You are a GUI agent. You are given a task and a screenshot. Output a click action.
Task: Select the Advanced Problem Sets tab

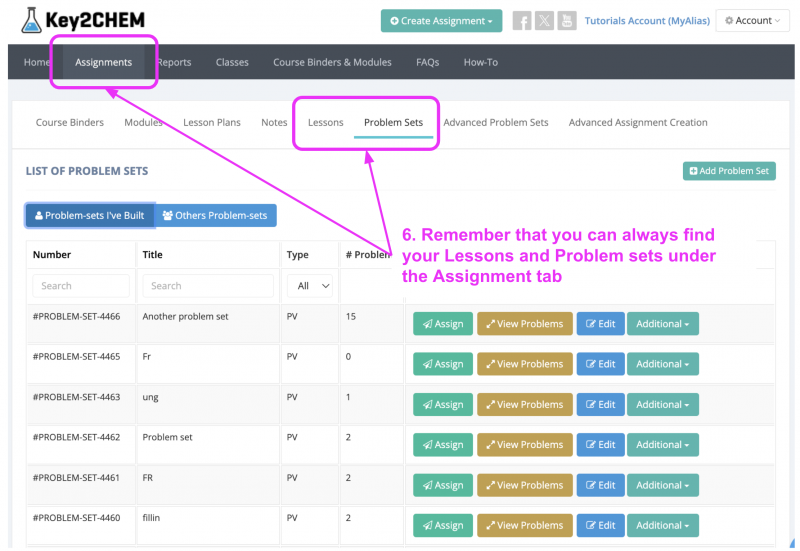495,123
